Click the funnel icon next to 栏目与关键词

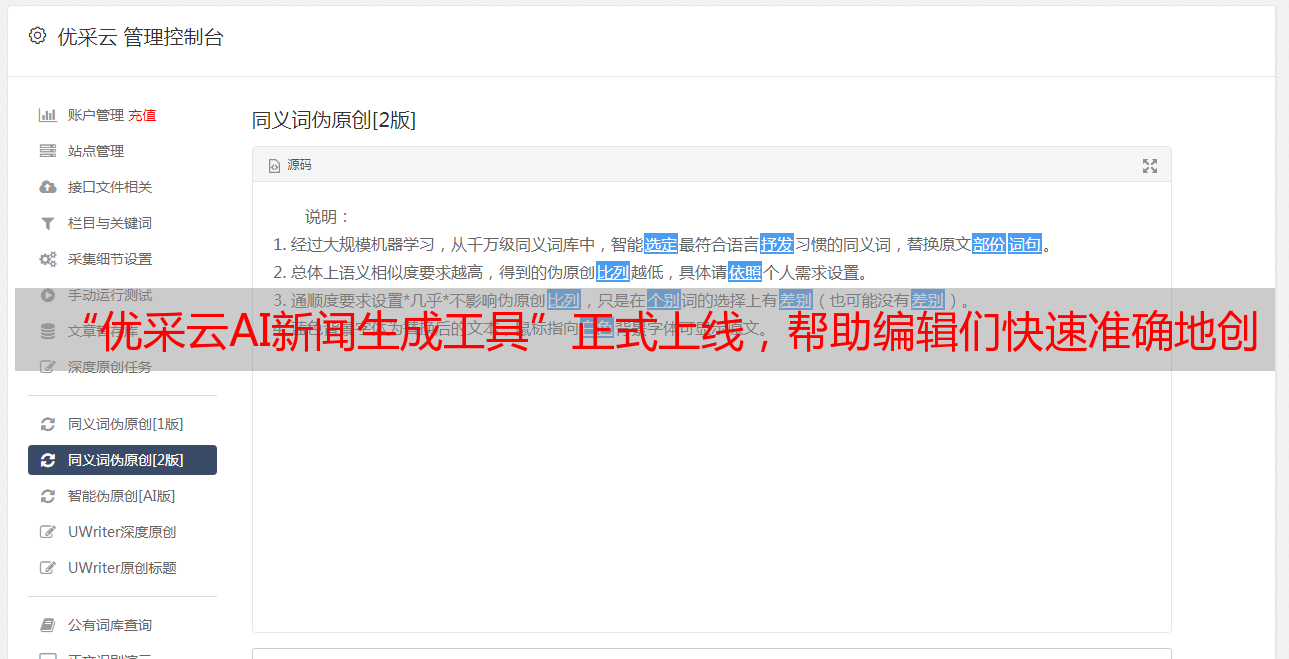point(47,223)
